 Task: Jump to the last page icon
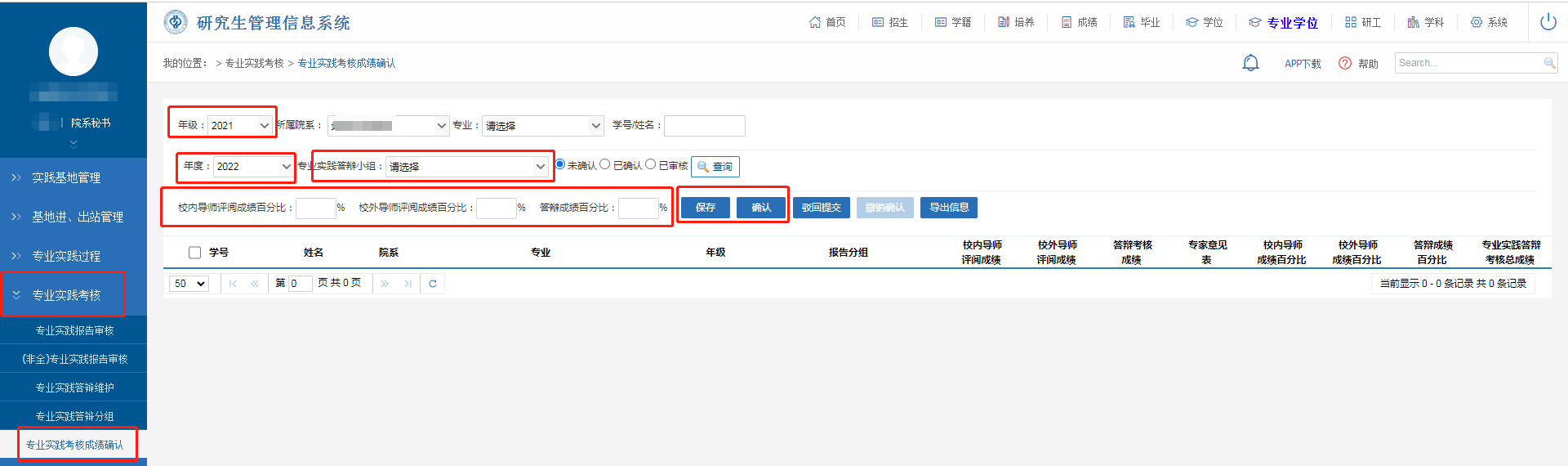(408, 284)
